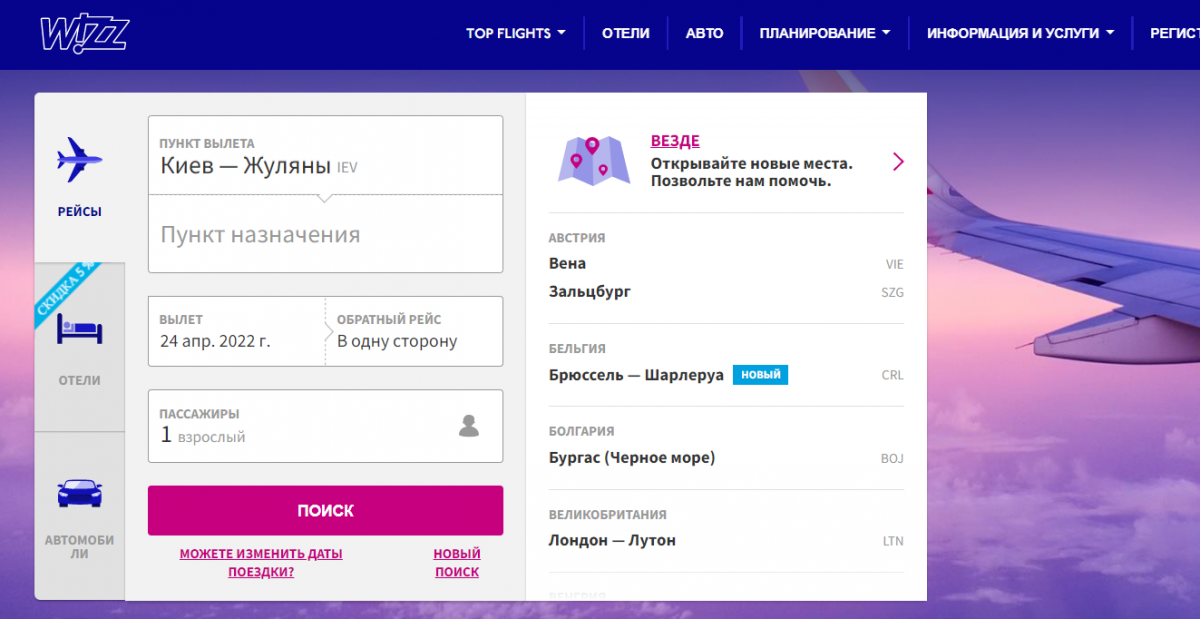The image size is (1200, 619).
Task: Open the car rental icon
Action: (x=79, y=493)
